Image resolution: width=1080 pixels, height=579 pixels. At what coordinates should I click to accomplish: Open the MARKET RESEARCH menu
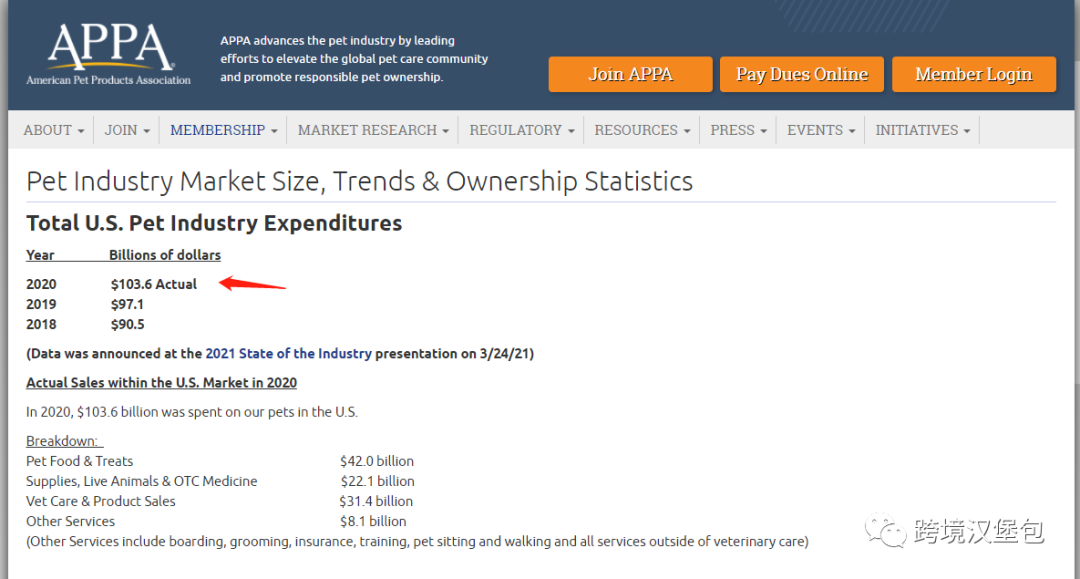point(373,130)
